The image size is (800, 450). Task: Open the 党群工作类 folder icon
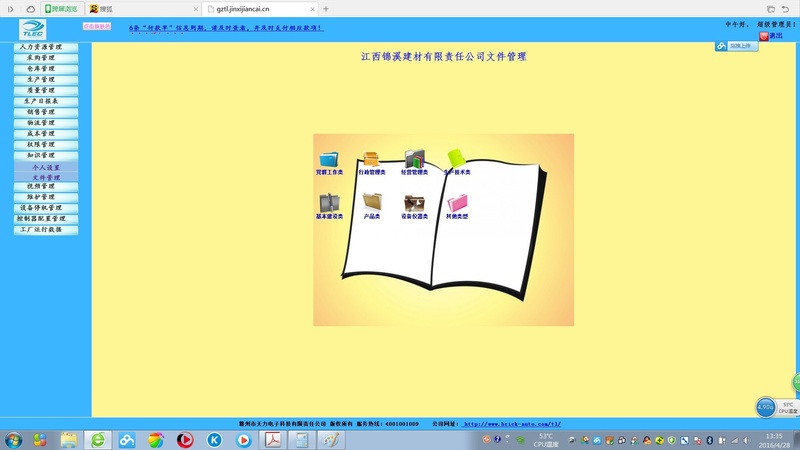[329, 159]
